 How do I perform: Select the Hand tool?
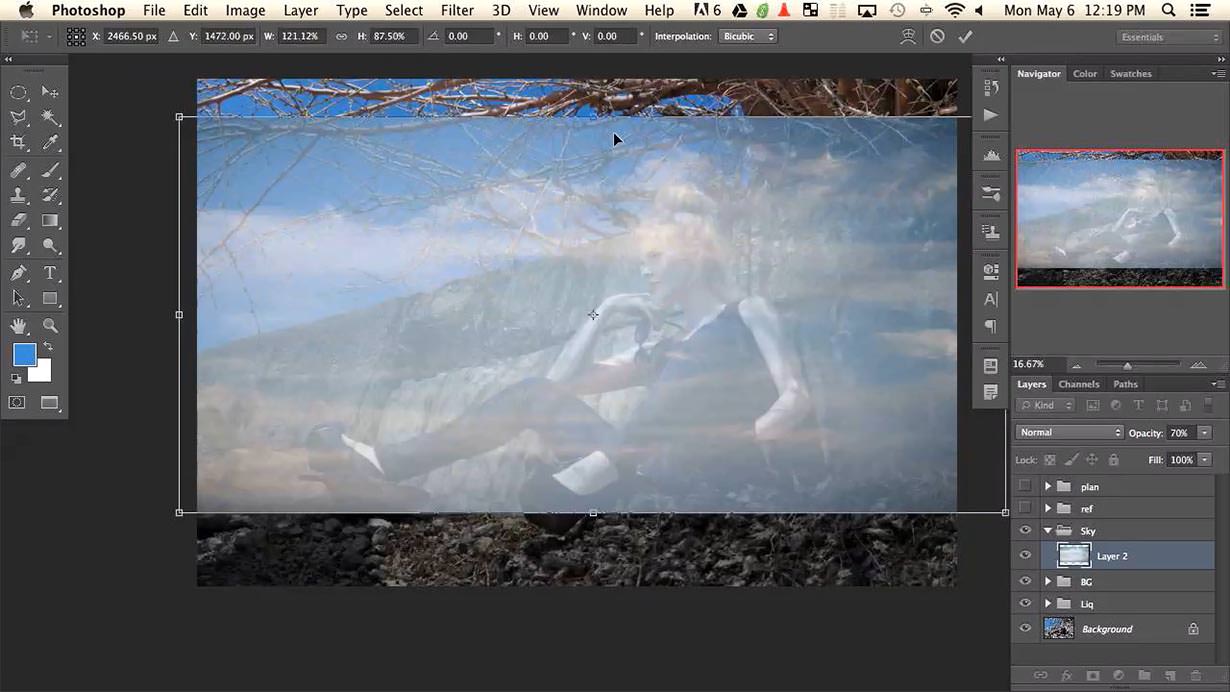click(18, 326)
